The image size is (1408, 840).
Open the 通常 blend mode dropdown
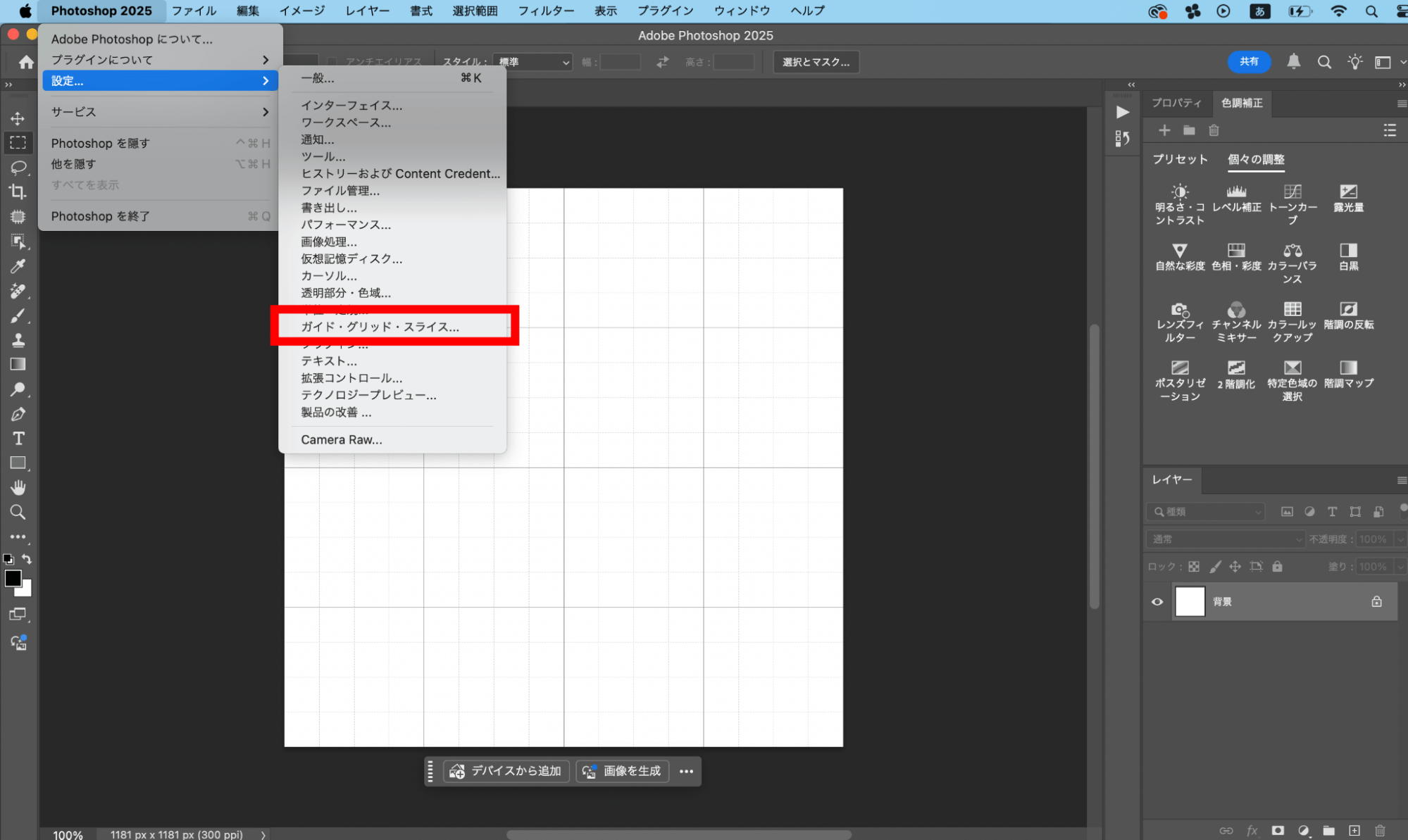[x=1224, y=539]
